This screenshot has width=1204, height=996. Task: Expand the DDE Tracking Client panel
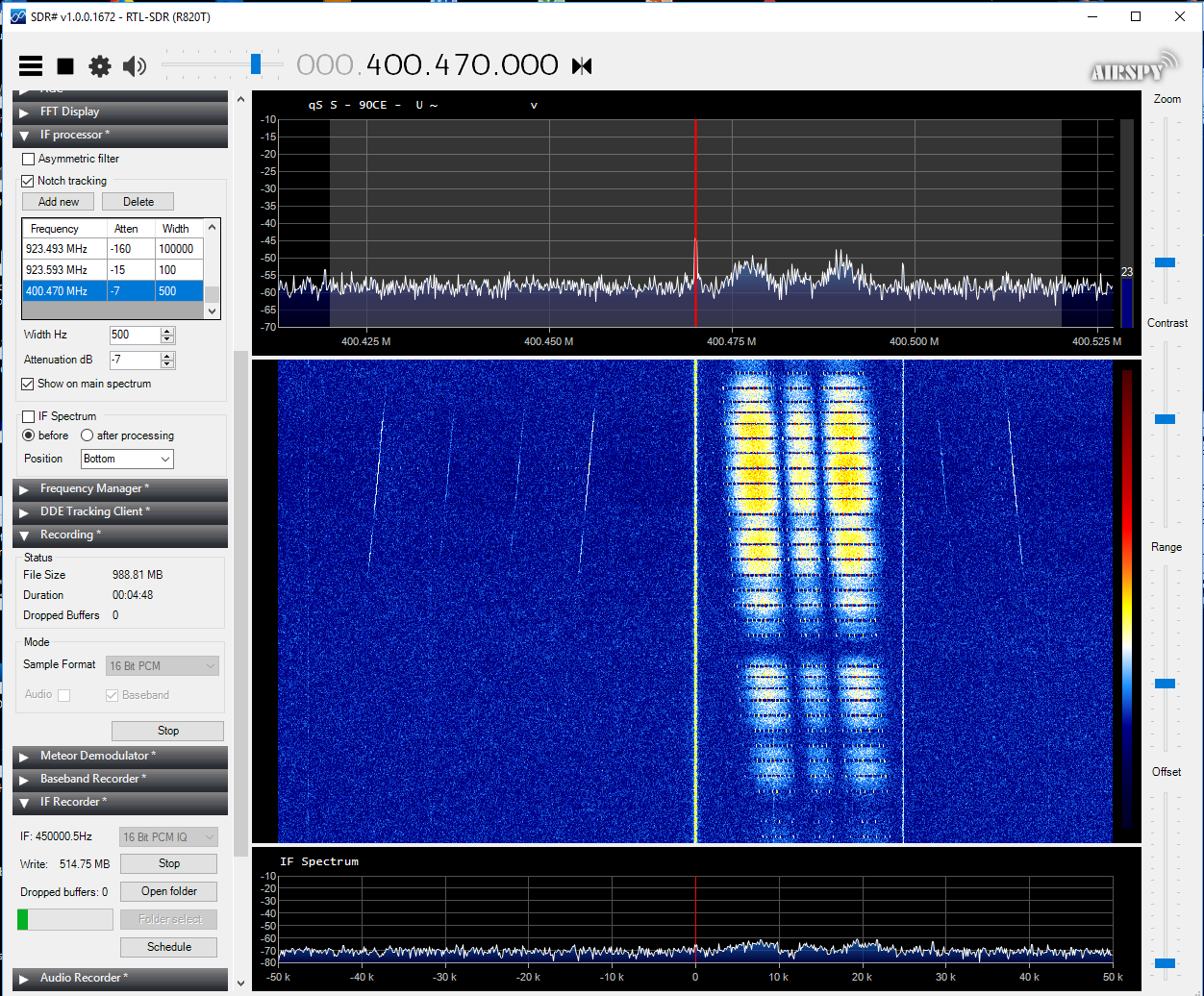pyautogui.click(x=120, y=511)
